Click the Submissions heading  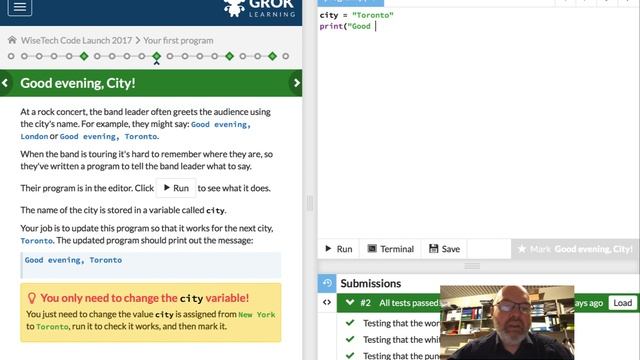(371, 283)
